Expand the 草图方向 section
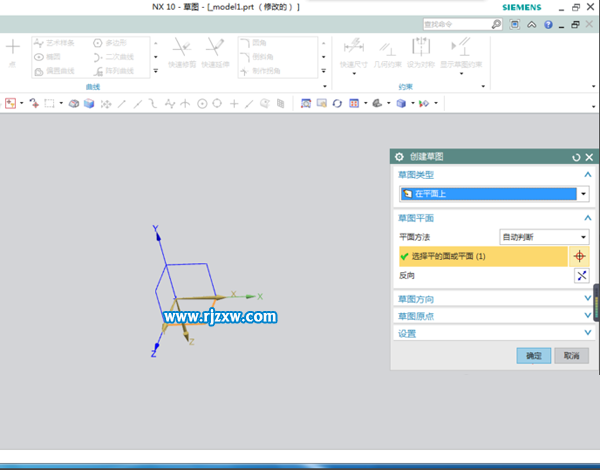600x470 pixels. 494,299
